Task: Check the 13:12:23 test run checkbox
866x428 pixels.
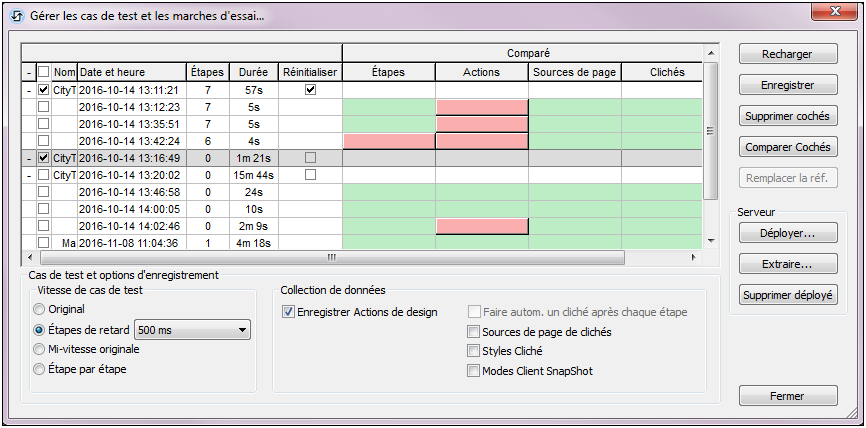Action: [43, 107]
